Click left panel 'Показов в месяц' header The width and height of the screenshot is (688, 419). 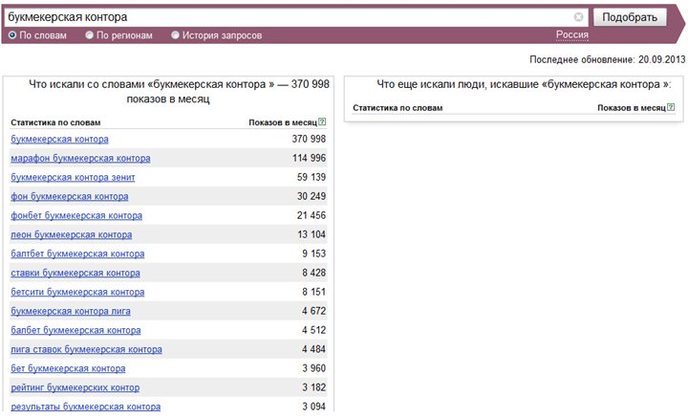(283, 122)
